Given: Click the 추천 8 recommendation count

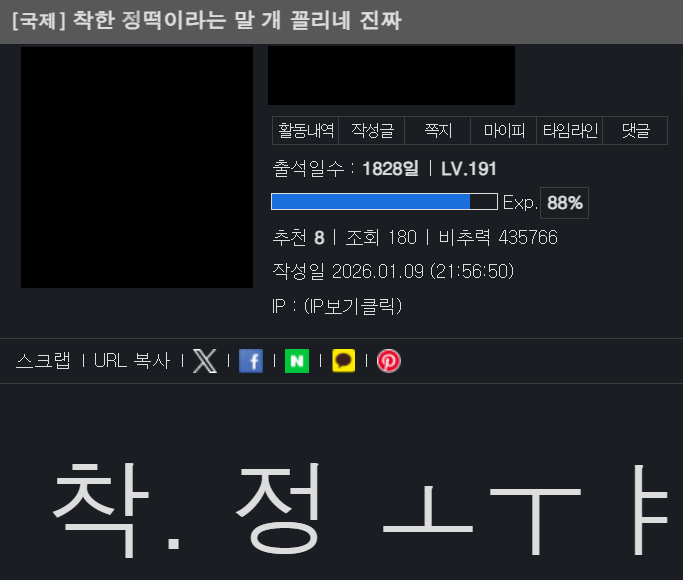Looking at the screenshot, I should point(298,237).
